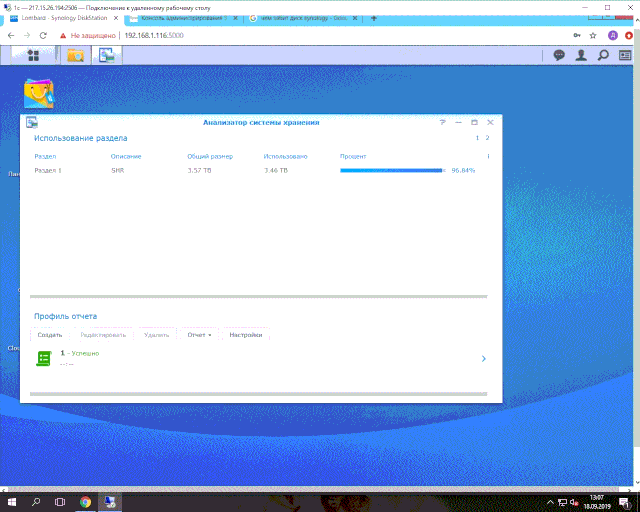Bookmark this page with the star icon
The height and width of the screenshot is (512, 640).
593,36
